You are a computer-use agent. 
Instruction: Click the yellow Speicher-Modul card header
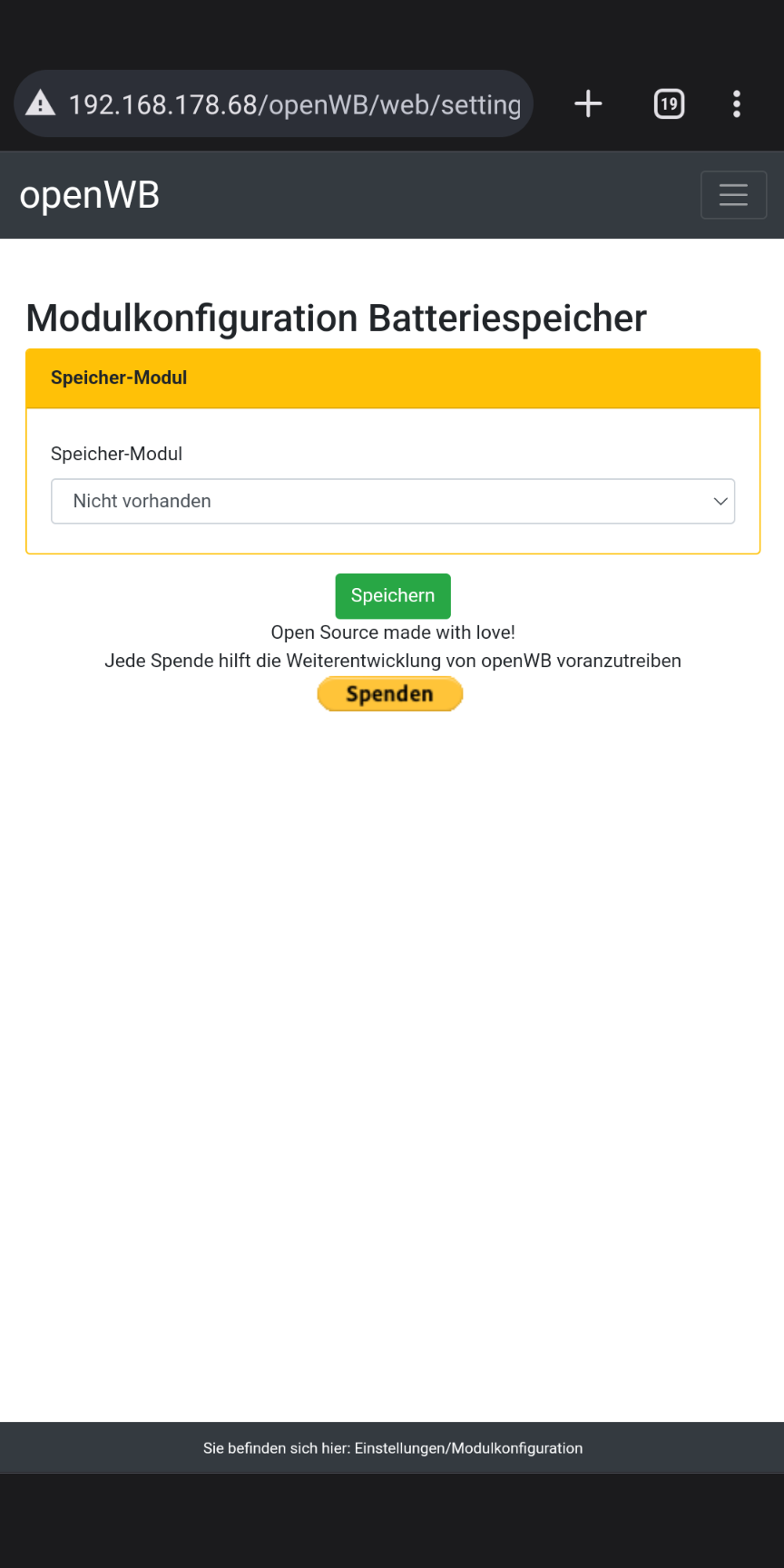tap(392, 378)
